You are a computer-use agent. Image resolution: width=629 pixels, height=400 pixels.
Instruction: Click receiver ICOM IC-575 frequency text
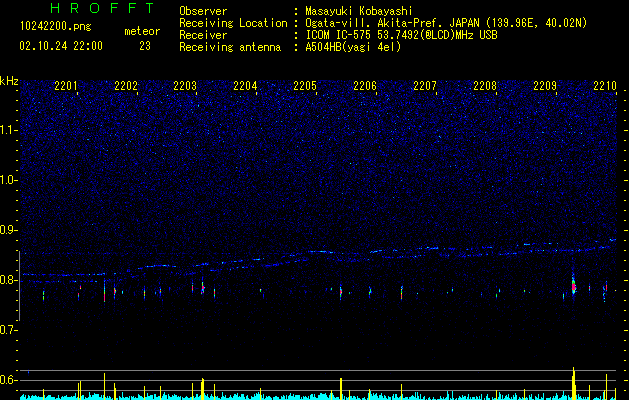tap(401, 35)
